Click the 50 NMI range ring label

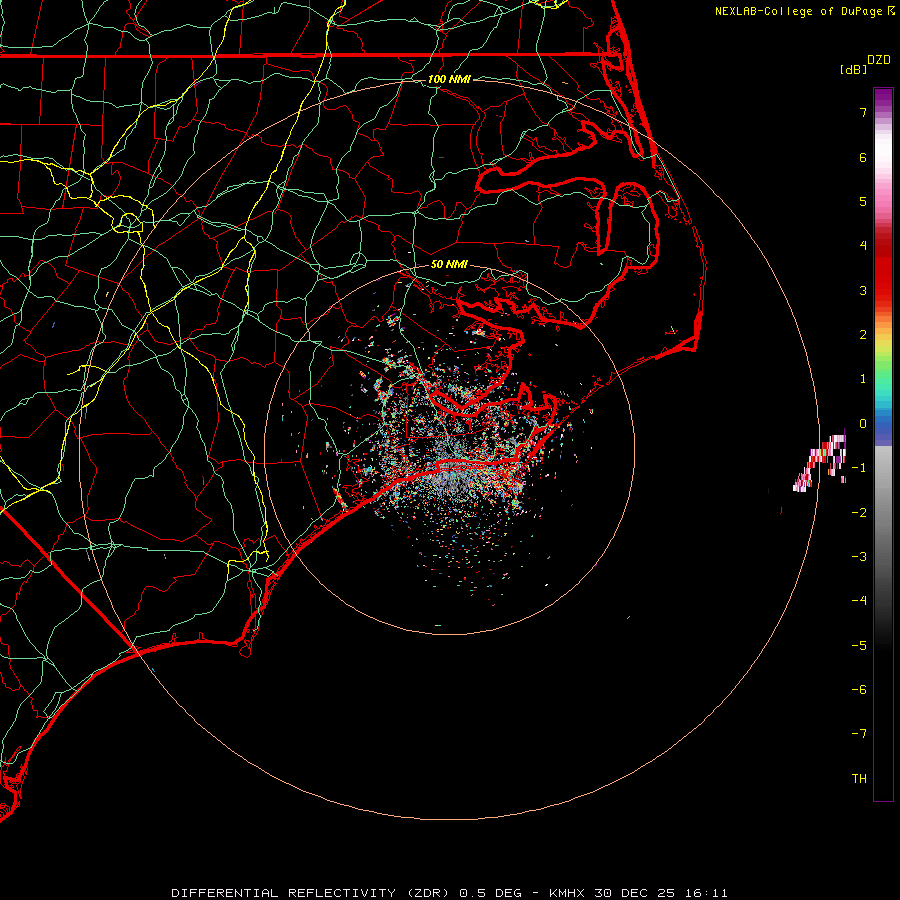pos(449,264)
